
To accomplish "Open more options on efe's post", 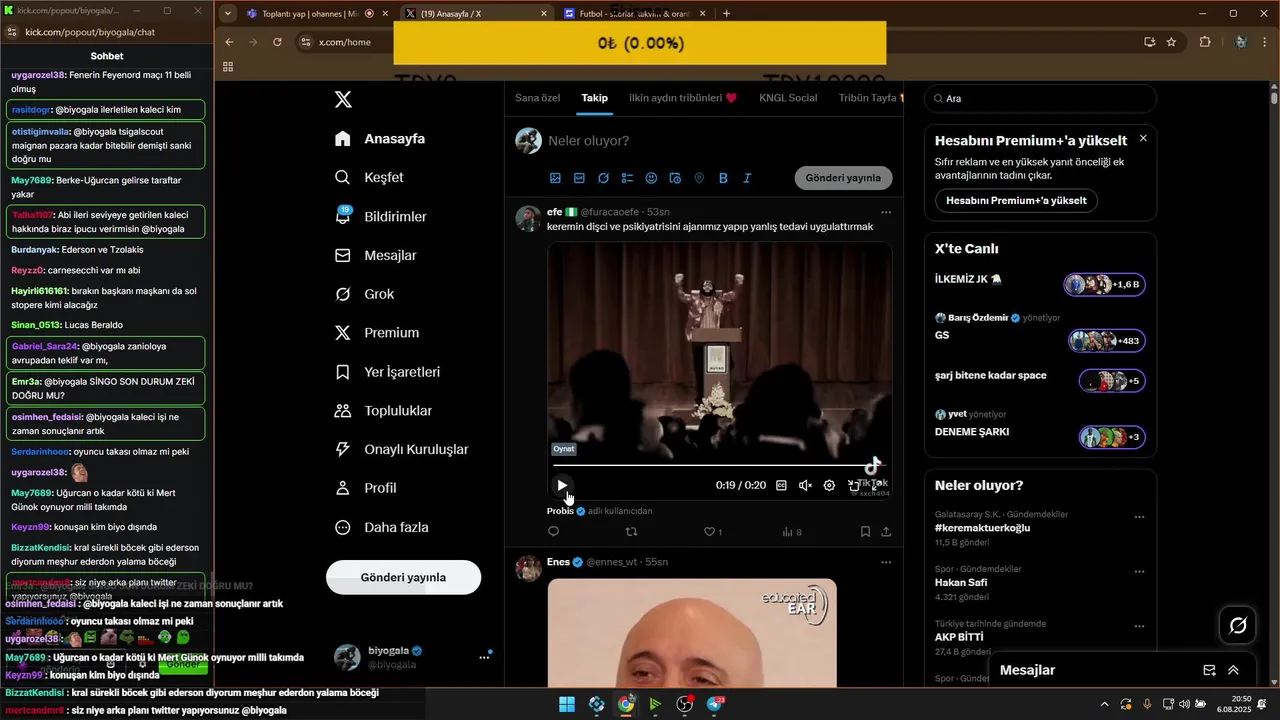I will pos(886,212).
